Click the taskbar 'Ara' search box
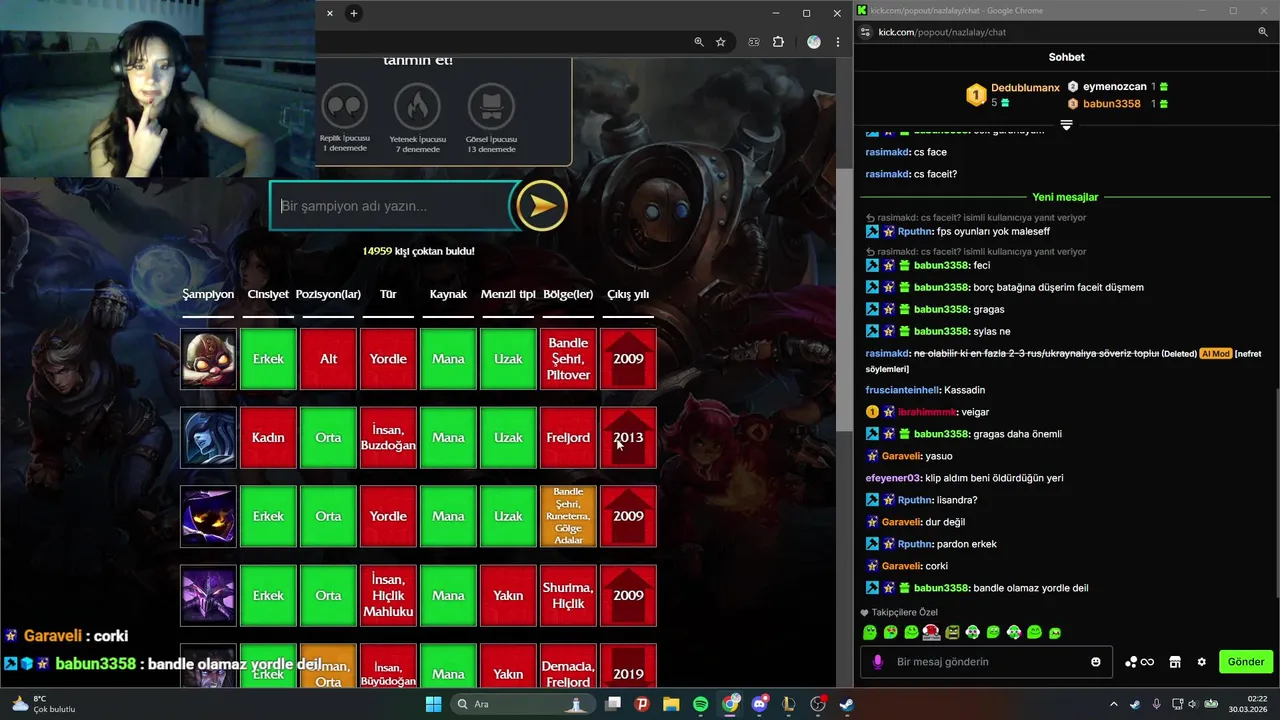Viewport: 1280px width, 720px height. coord(523,704)
